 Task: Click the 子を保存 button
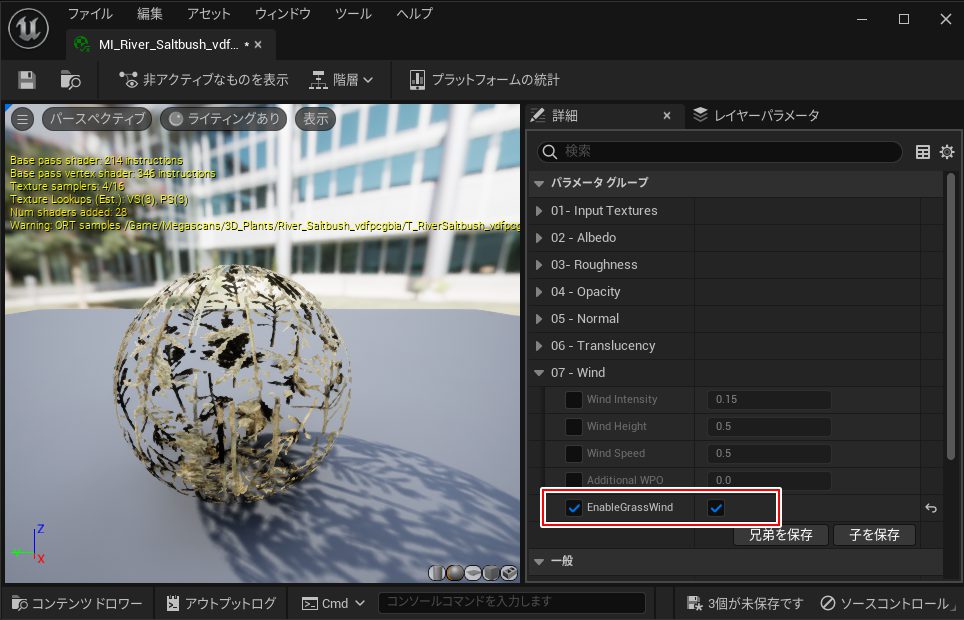tap(874, 535)
